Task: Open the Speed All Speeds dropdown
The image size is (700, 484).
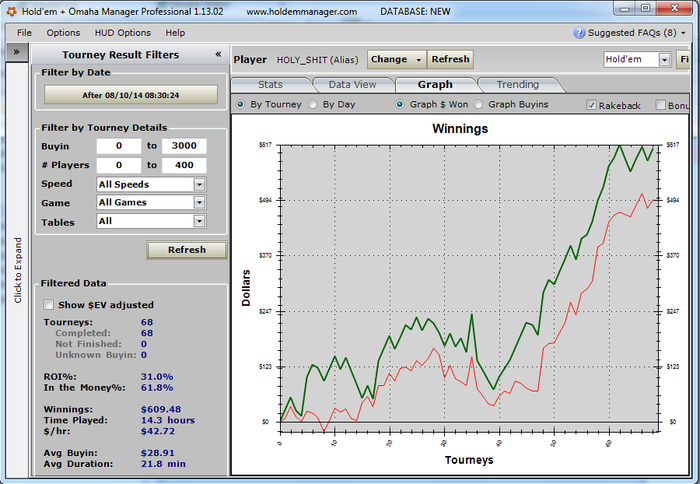Action: click(199, 184)
